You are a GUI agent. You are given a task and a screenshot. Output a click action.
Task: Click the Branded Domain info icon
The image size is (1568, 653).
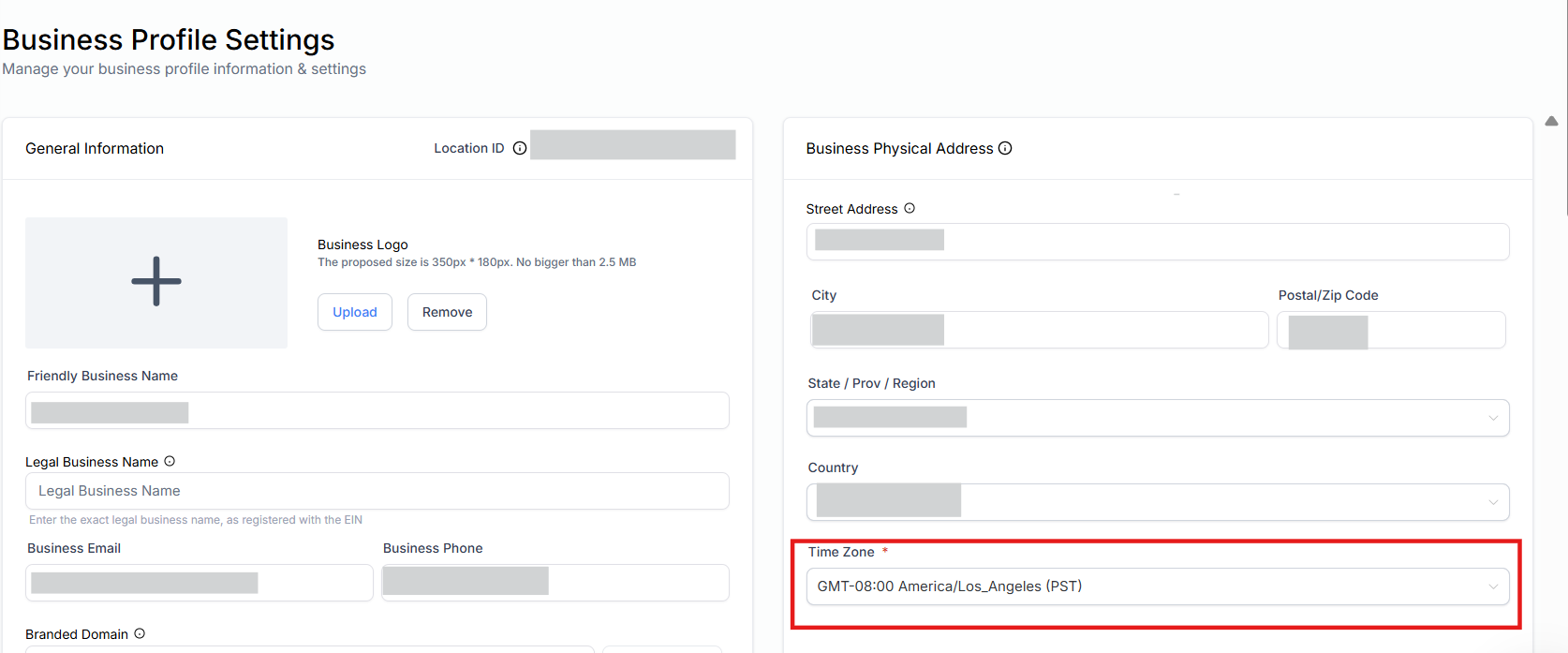[140, 633]
